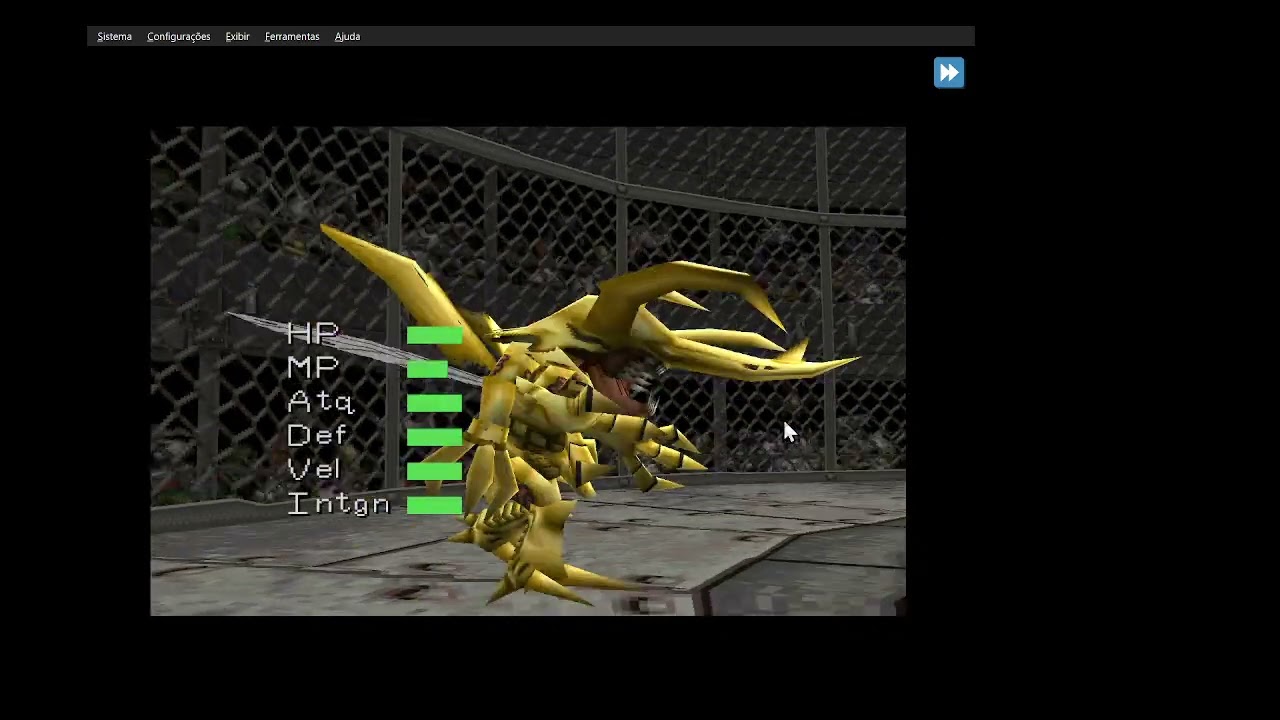Click the green HP stat bar
The image size is (1280, 720).
[434, 336]
